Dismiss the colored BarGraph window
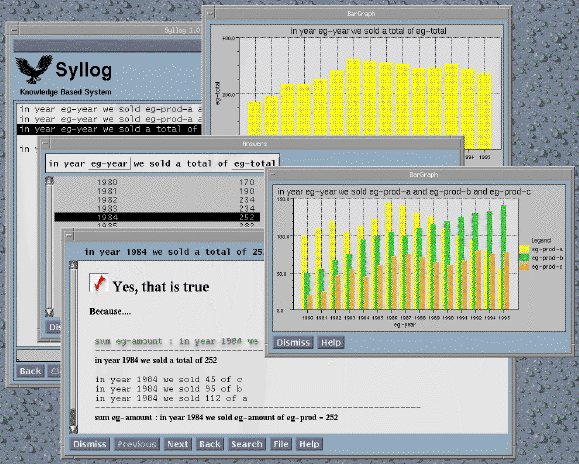The image size is (579, 464). coord(293,343)
